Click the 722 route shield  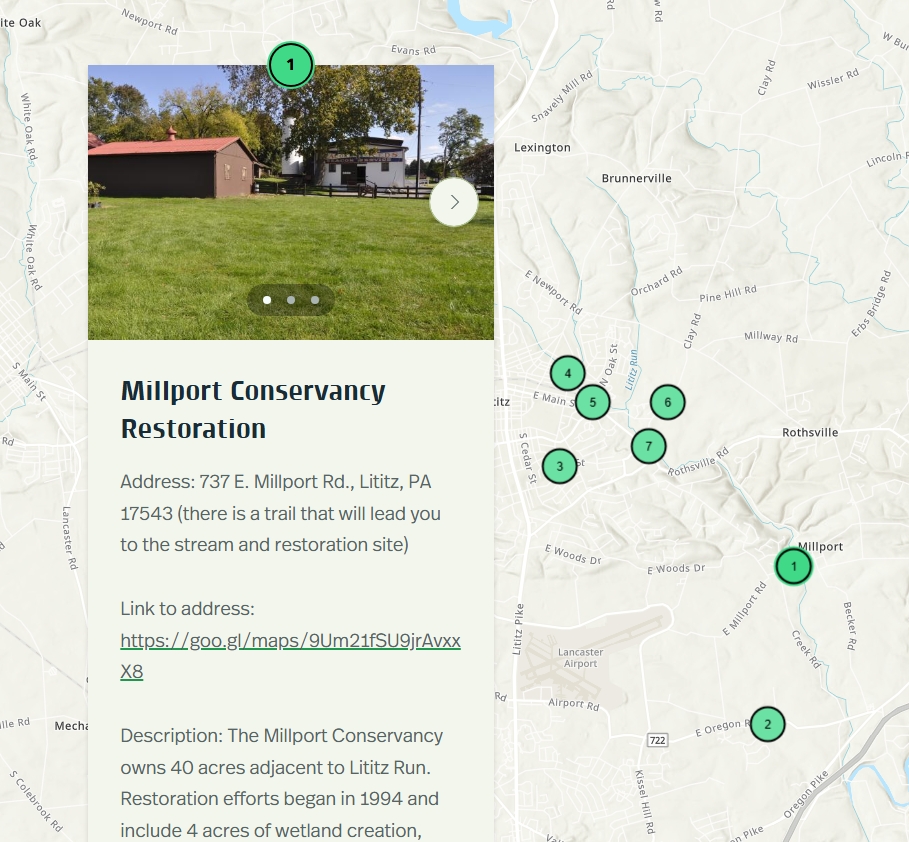pyautogui.click(x=657, y=740)
